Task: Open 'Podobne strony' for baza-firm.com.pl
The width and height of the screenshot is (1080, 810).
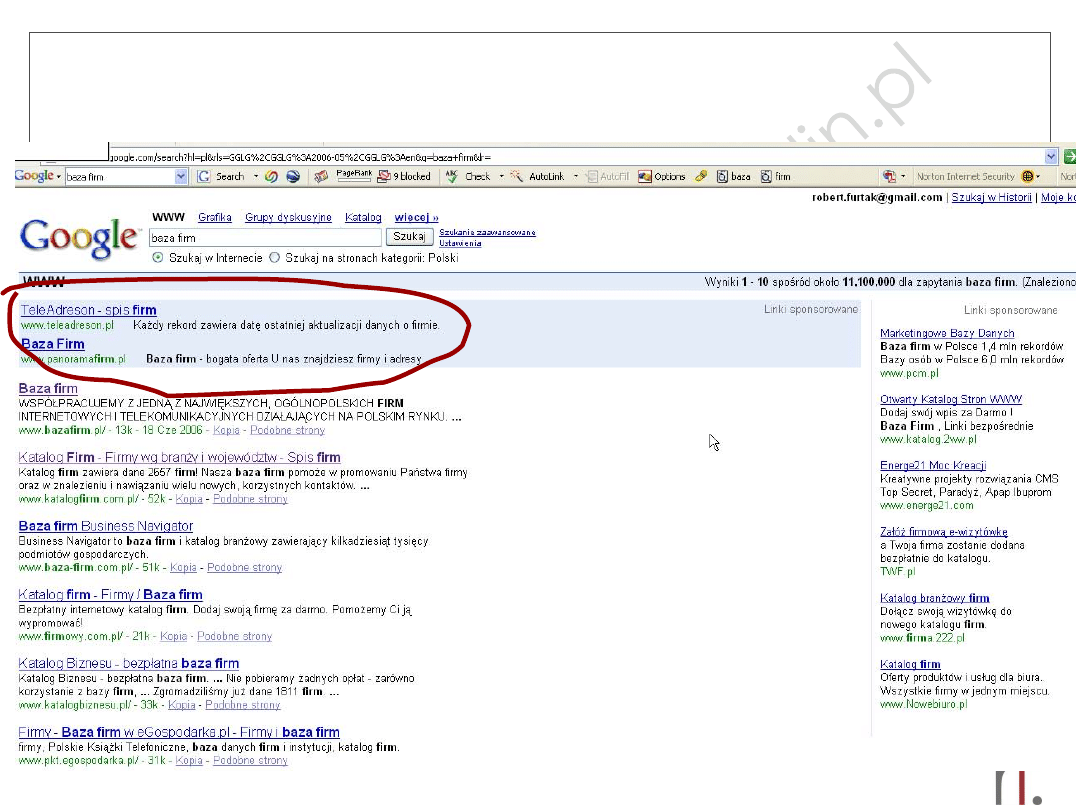Action: click(x=245, y=568)
